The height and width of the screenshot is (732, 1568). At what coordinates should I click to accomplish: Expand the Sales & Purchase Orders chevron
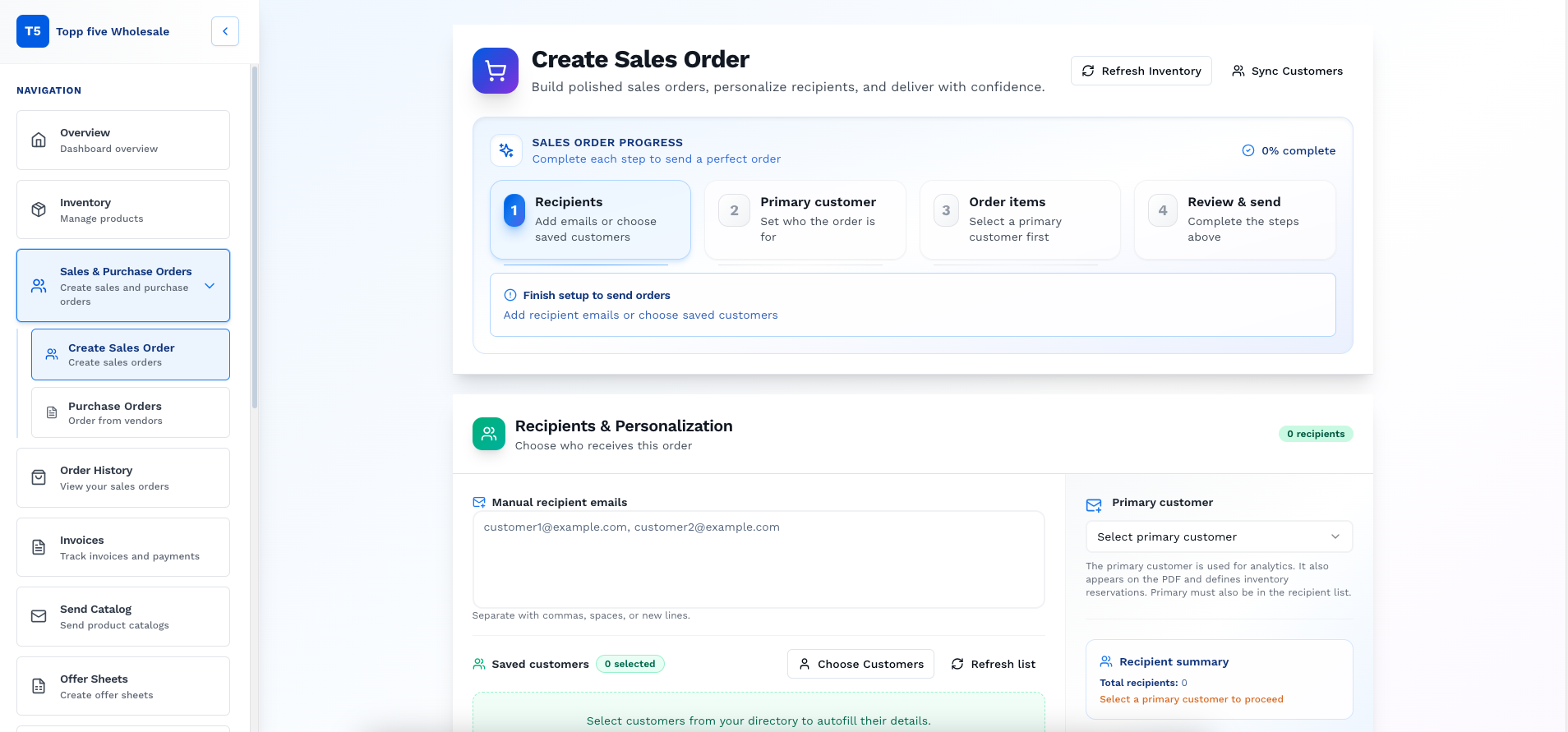tap(210, 286)
